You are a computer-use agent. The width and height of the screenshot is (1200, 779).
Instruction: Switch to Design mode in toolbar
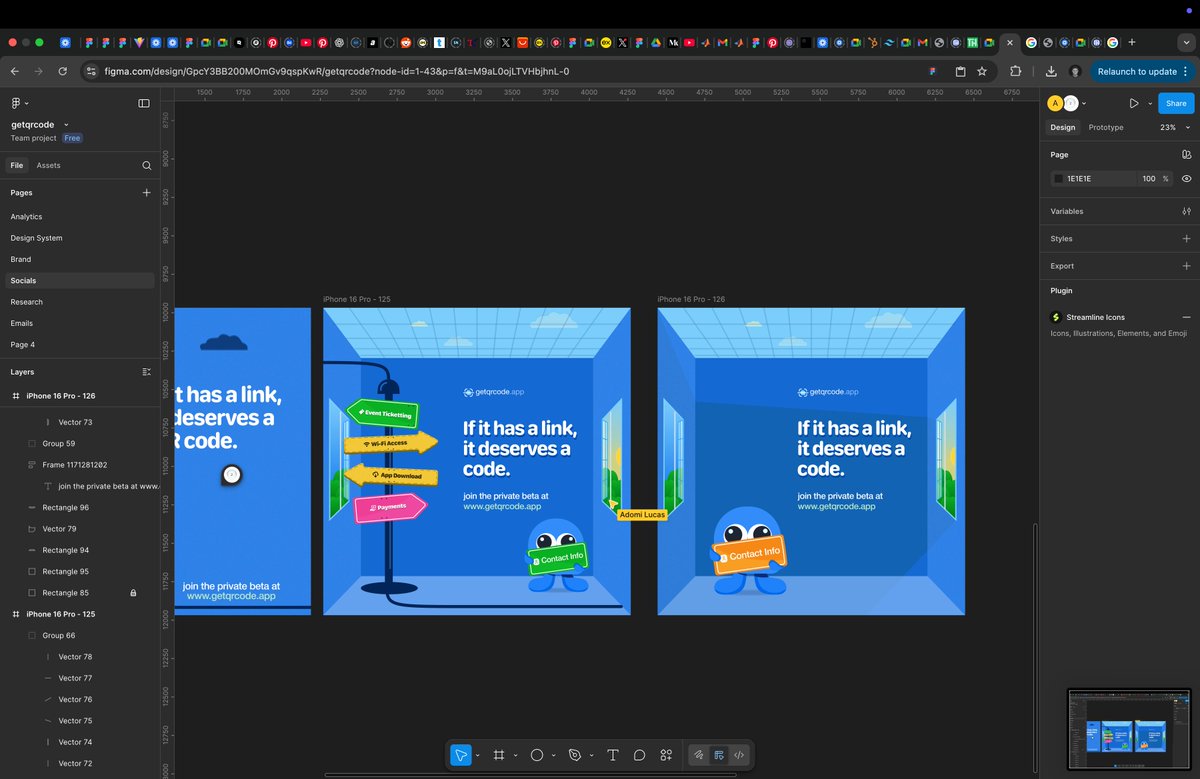(x=719, y=755)
